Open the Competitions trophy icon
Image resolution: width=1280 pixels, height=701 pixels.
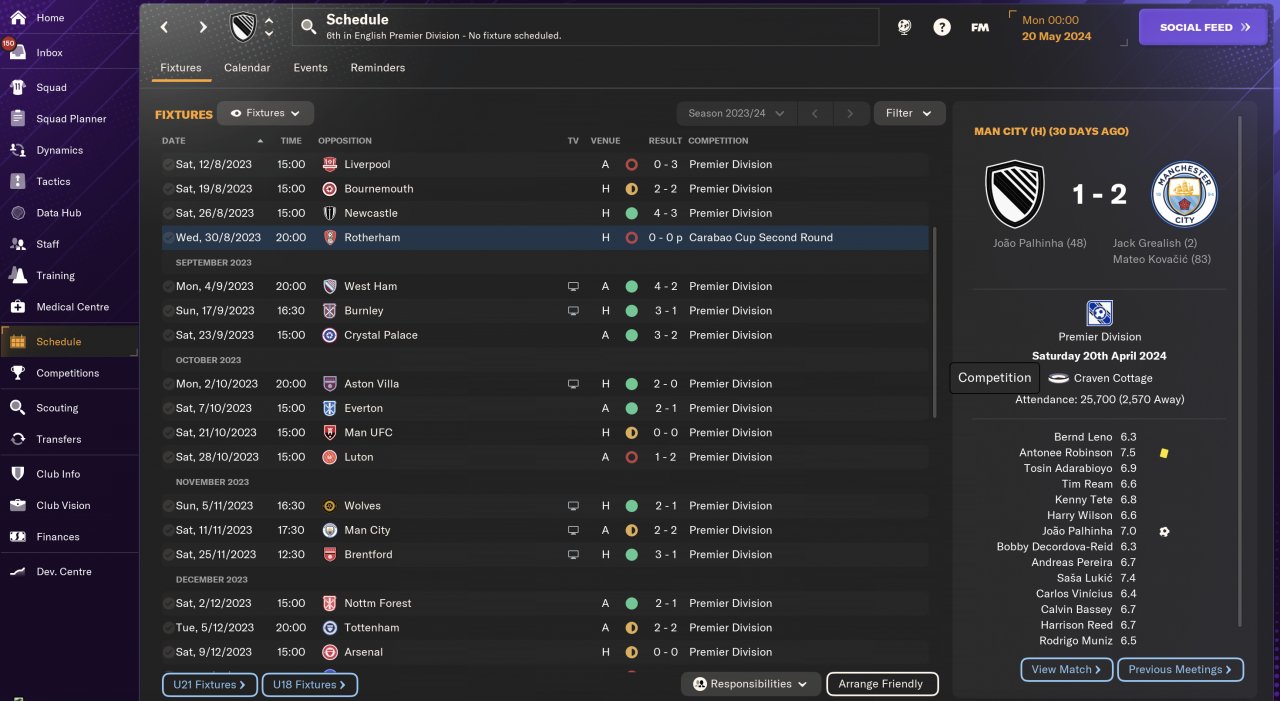17,373
